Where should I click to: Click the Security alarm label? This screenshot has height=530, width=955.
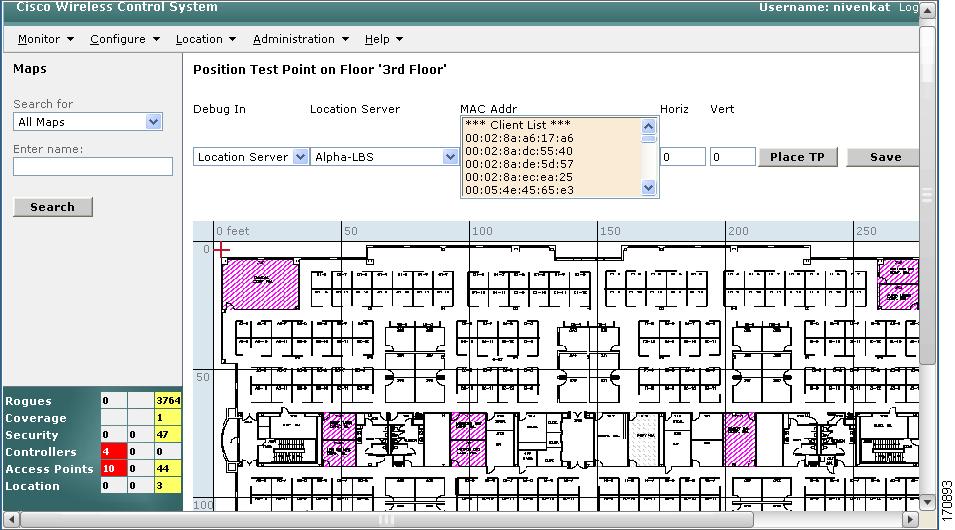(x=32, y=435)
